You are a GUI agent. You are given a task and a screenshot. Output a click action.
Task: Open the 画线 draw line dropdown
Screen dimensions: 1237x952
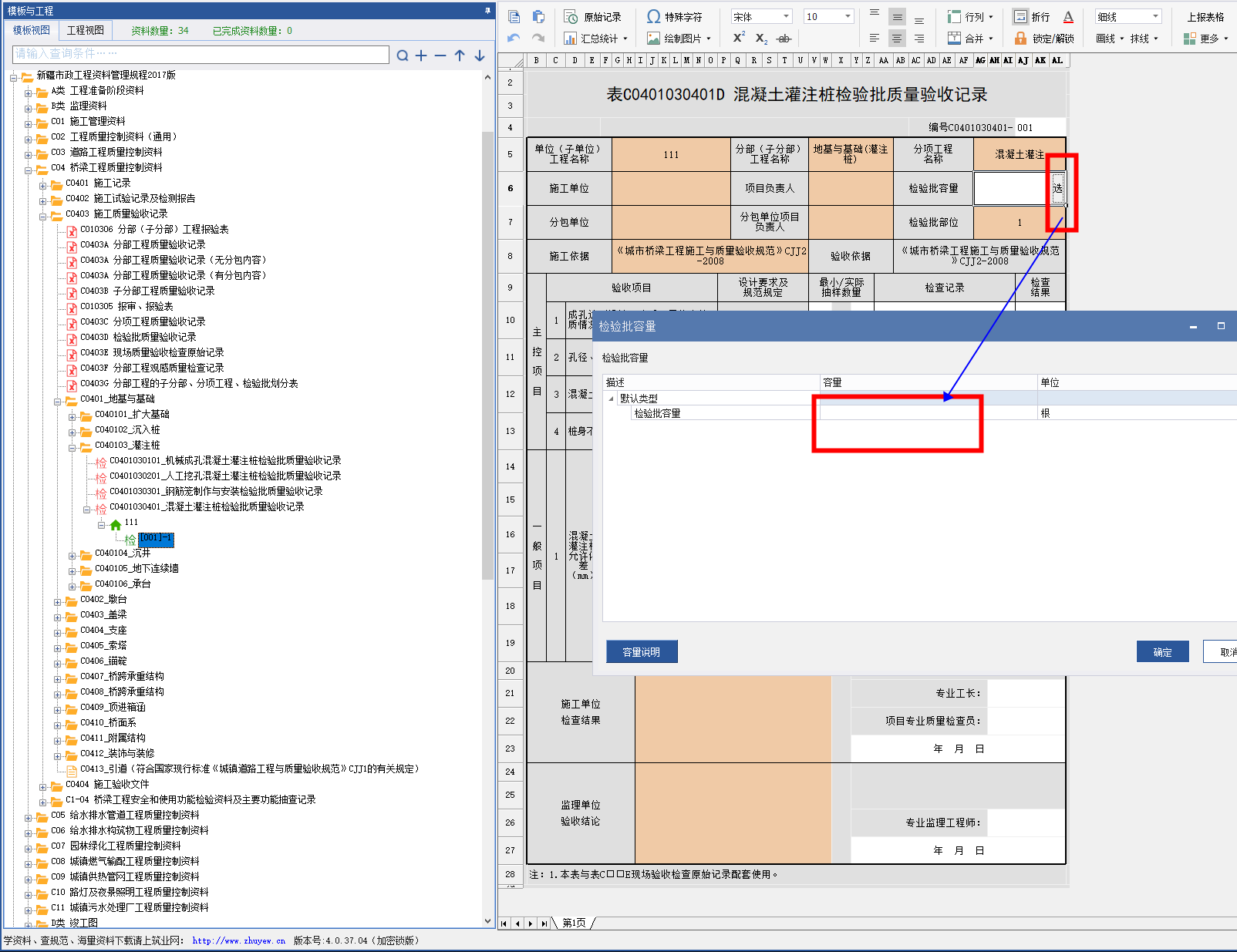(x=1110, y=39)
